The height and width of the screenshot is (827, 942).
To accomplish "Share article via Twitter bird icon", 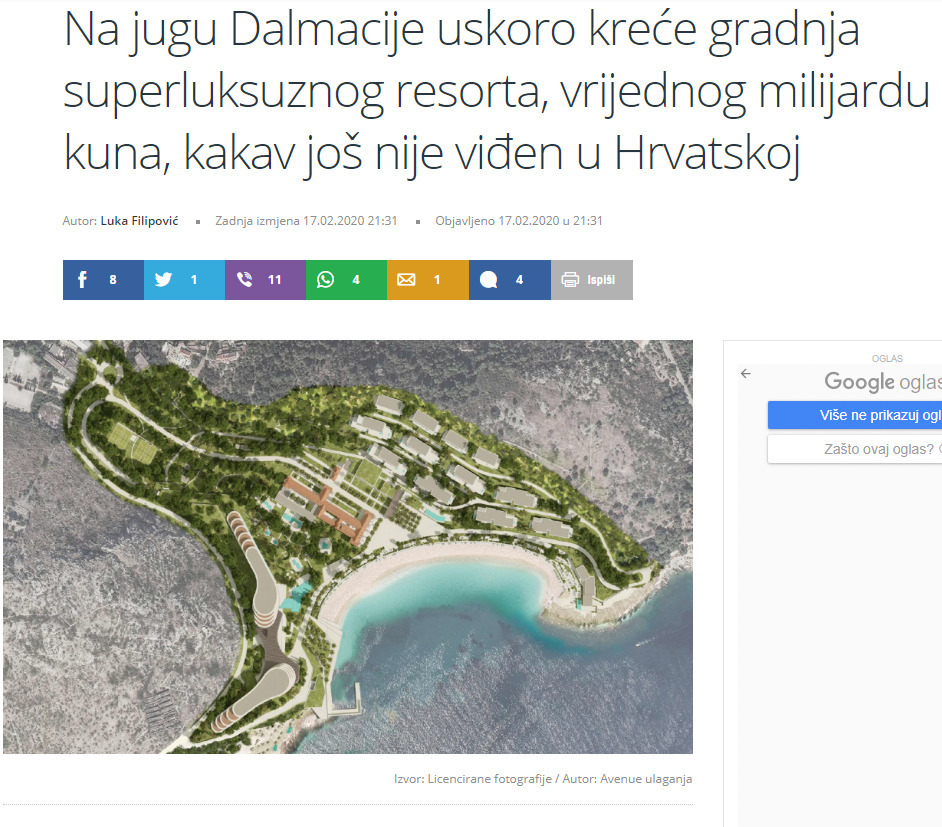I will tap(164, 280).
